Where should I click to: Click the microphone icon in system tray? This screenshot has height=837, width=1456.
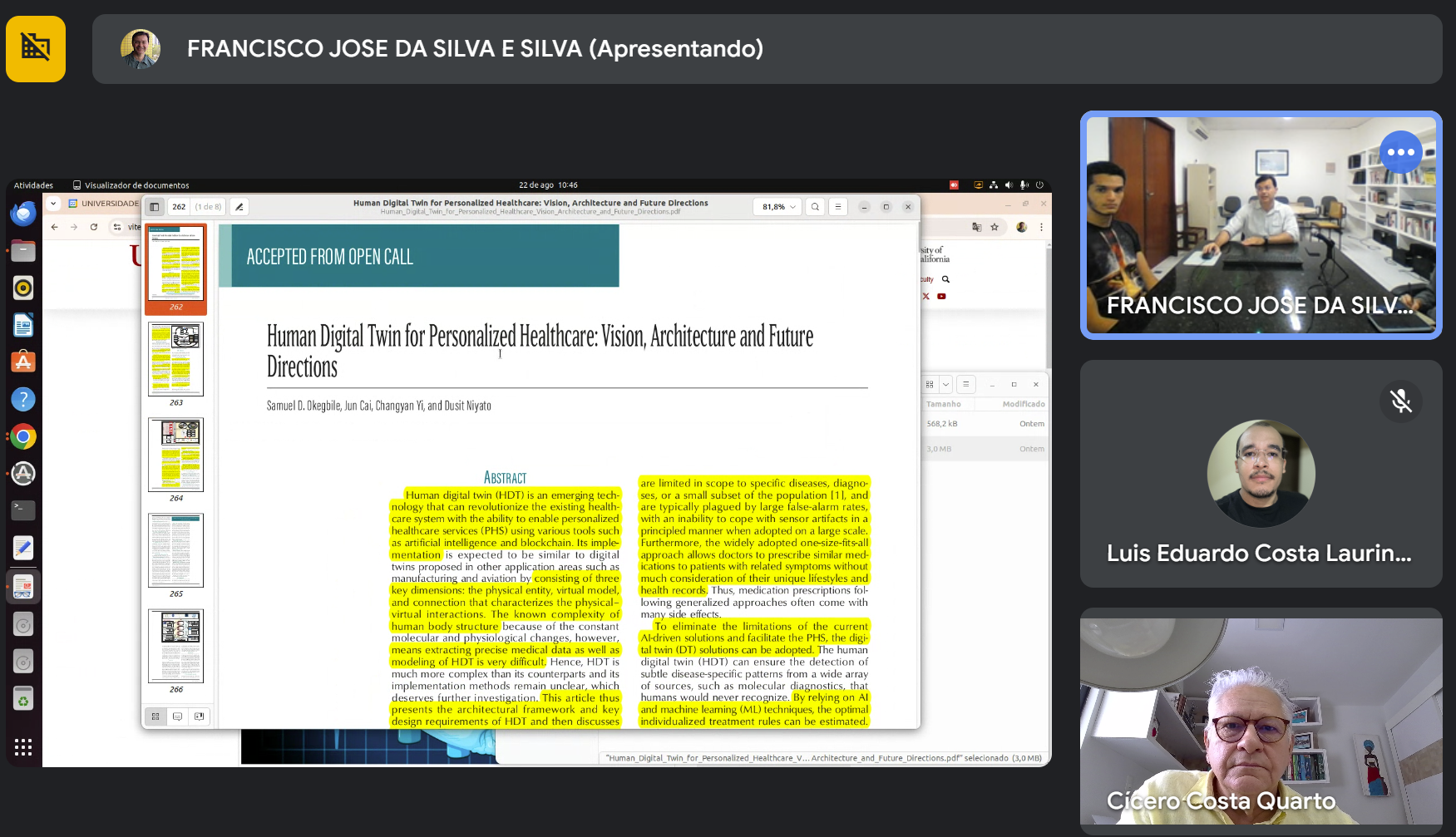(x=1024, y=185)
